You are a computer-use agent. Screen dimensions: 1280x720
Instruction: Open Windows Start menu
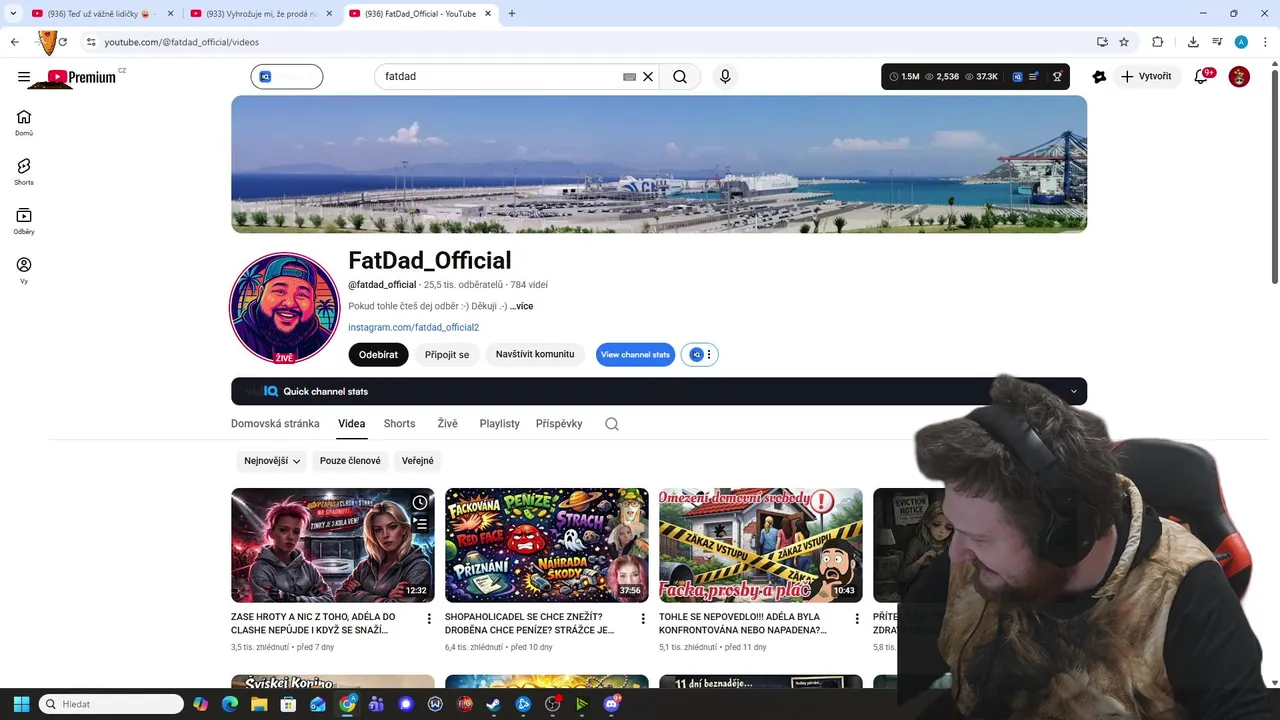pos(21,704)
